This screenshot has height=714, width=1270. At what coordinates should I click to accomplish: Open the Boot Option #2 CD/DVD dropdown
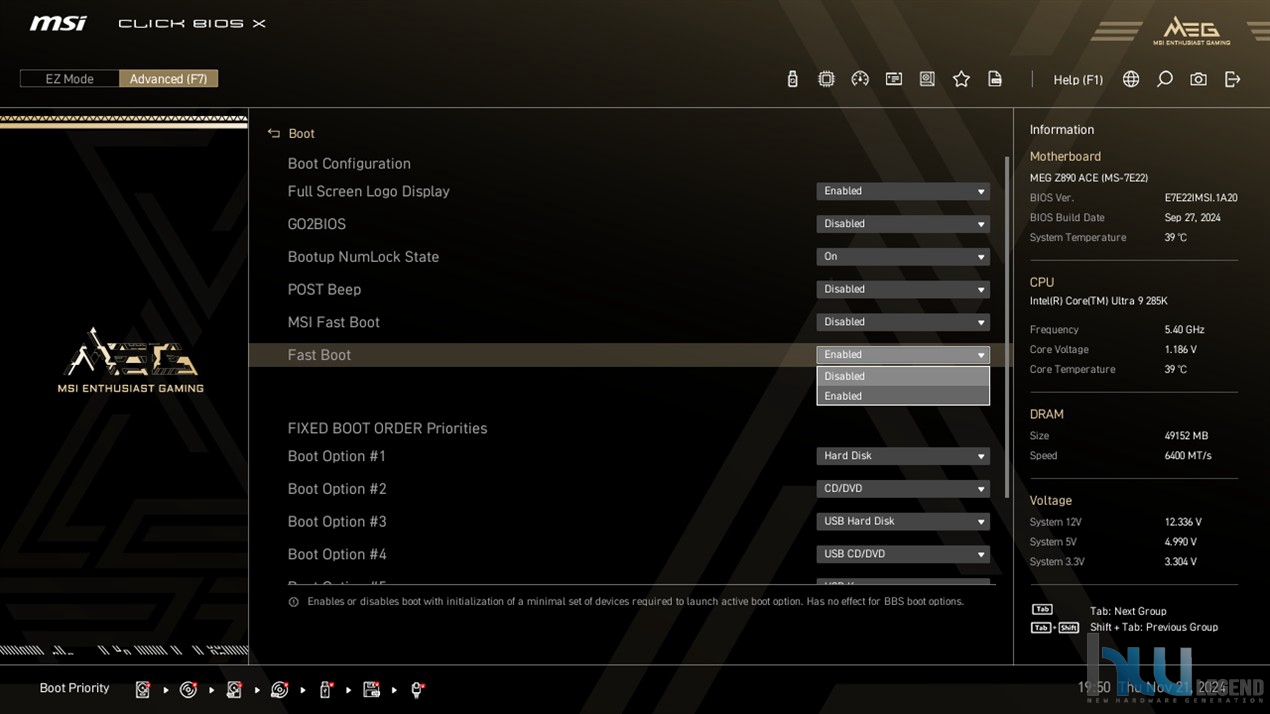point(903,489)
